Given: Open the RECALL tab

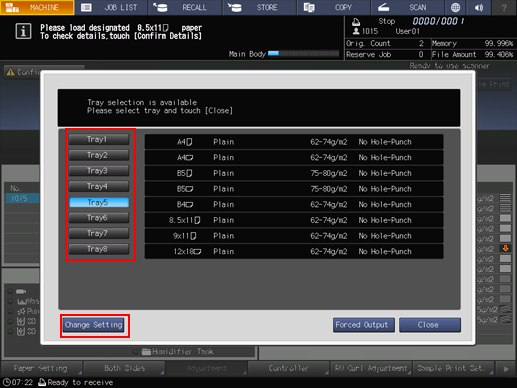Looking at the screenshot, I should tap(185, 7).
